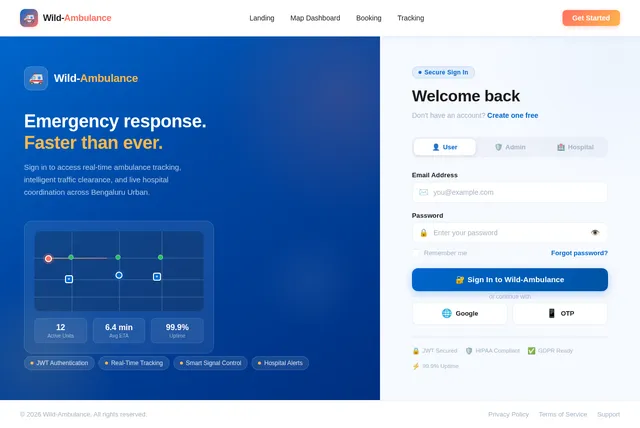Screen dimensions: 640x428
Task: Click the JWT Authentication feature chip
Action: (x=59, y=363)
